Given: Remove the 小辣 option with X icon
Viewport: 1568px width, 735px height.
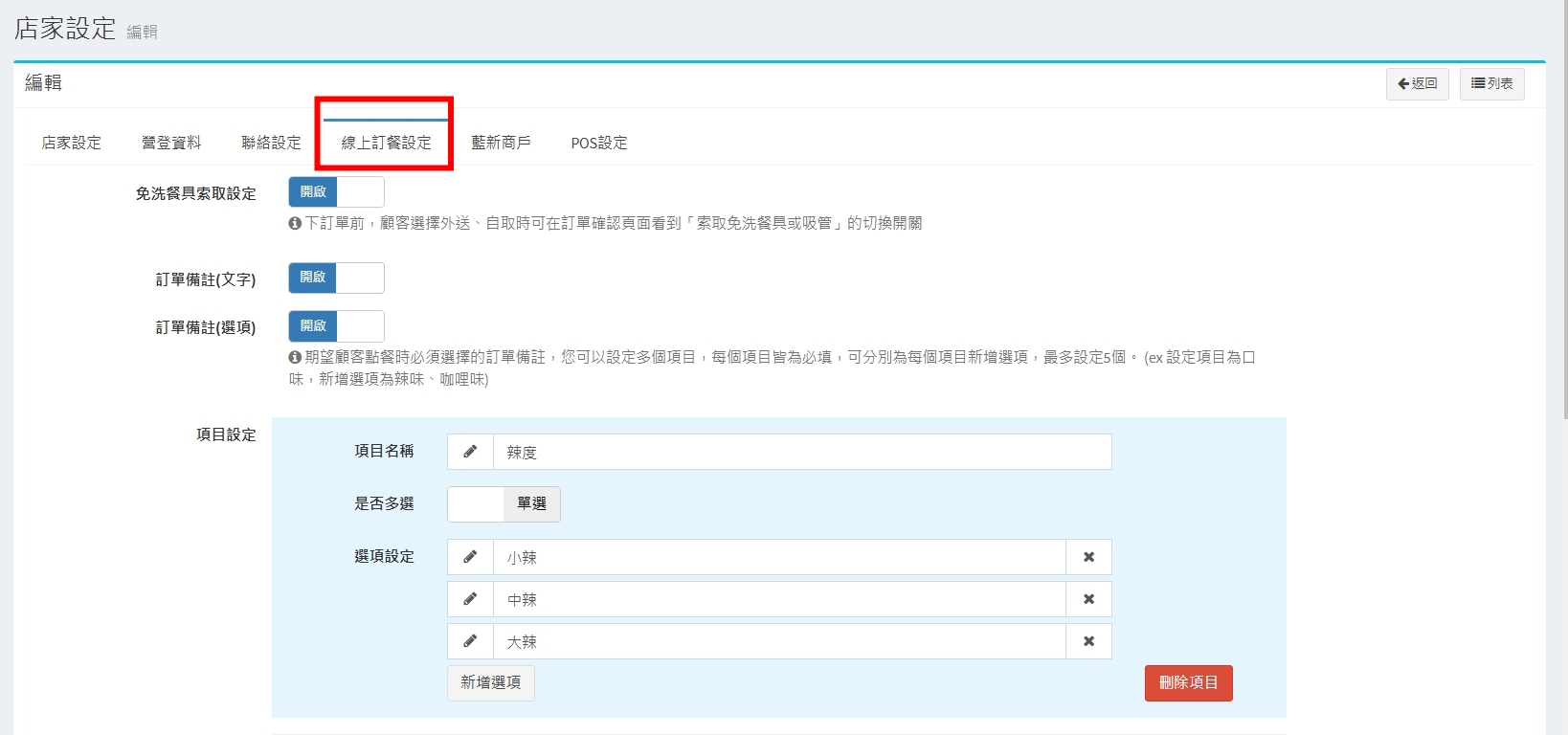Looking at the screenshot, I should pyautogui.click(x=1088, y=557).
